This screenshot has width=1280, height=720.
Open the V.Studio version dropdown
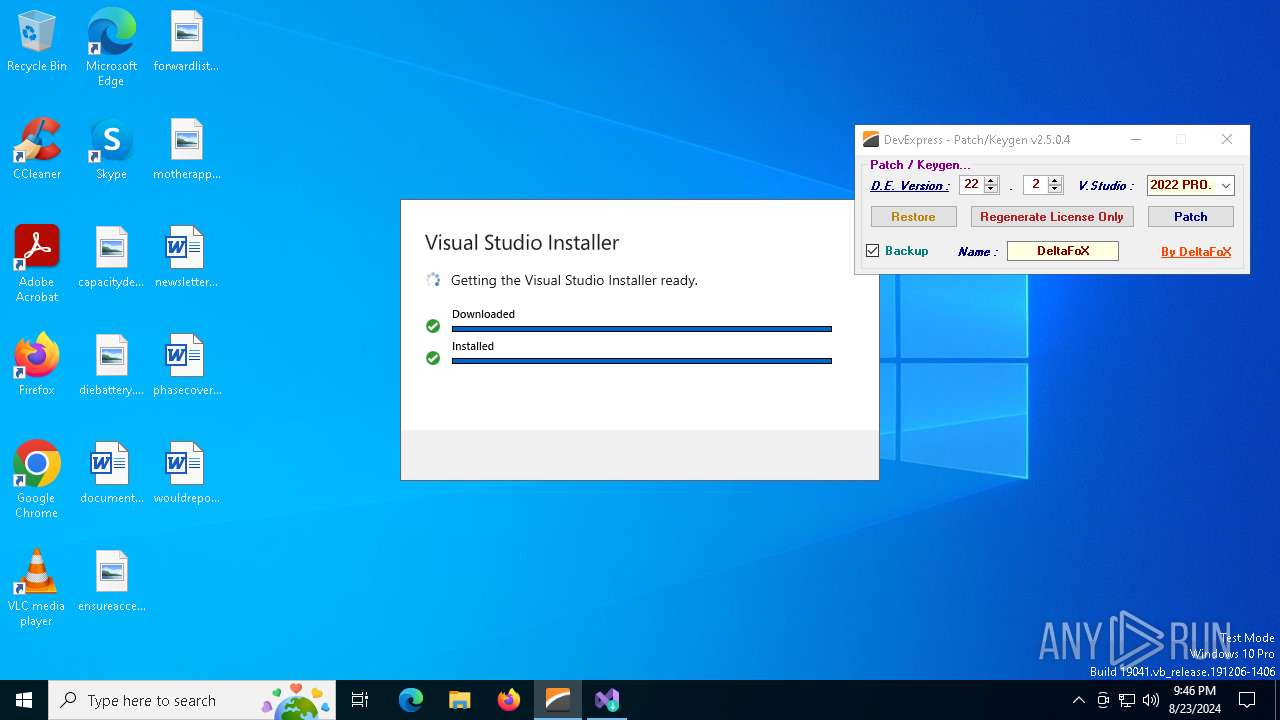click(1226, 185)
